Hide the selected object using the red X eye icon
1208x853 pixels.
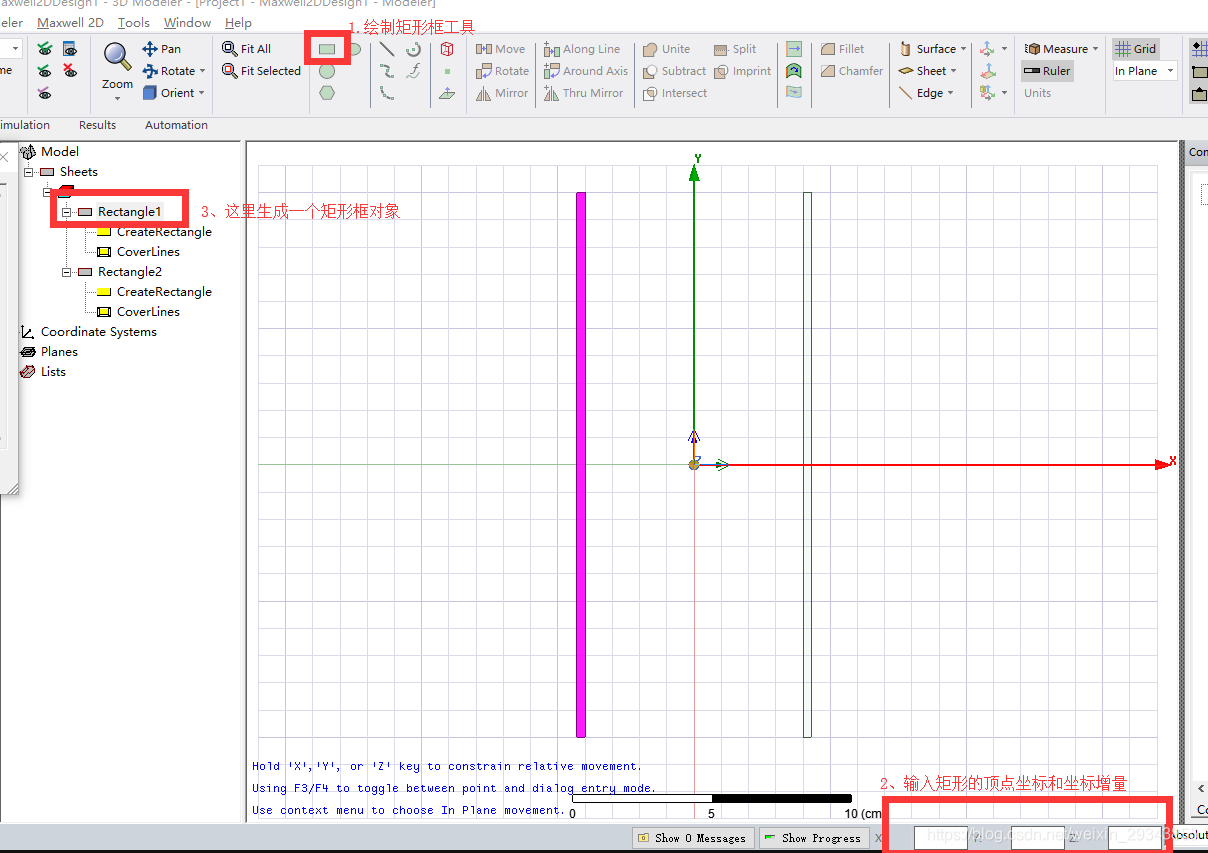point(70,71)
